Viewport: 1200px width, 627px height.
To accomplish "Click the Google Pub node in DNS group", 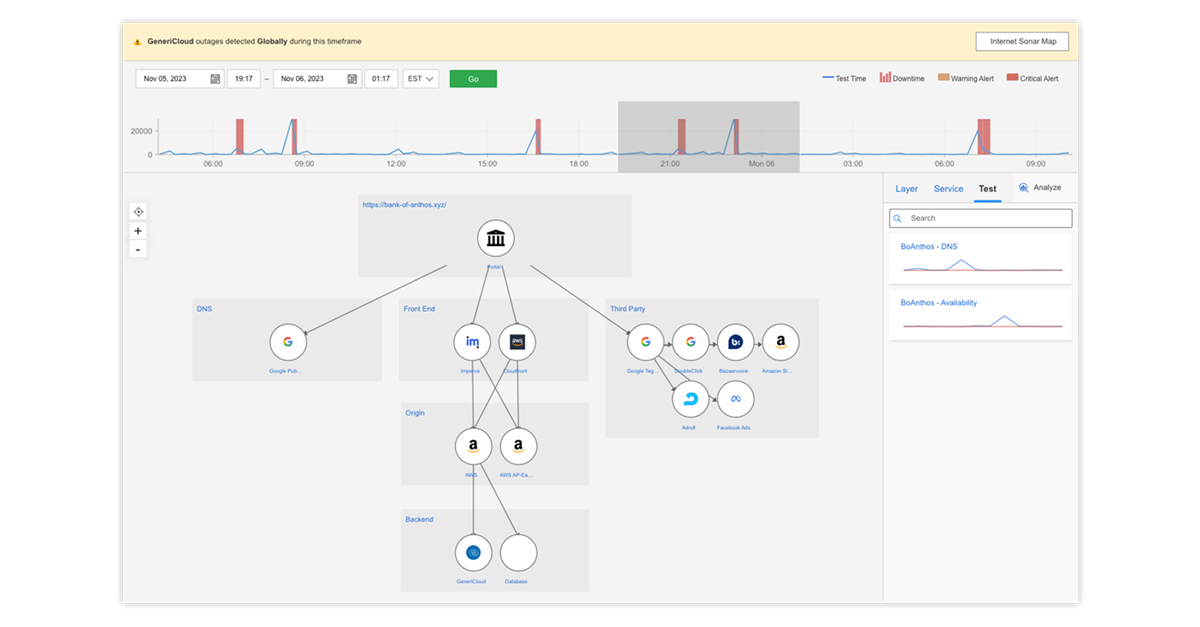I will point(288,341).
